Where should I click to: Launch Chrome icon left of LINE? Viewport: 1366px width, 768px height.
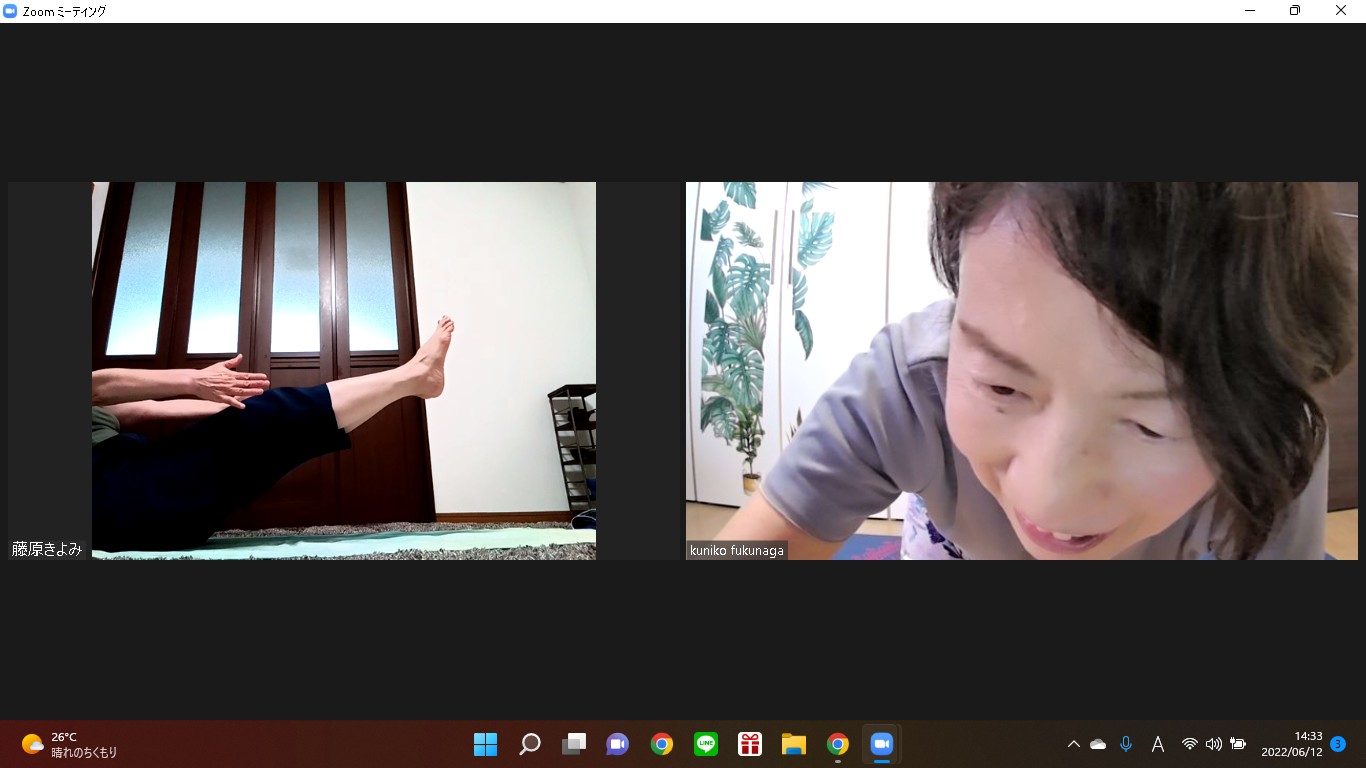pos(662,744)
